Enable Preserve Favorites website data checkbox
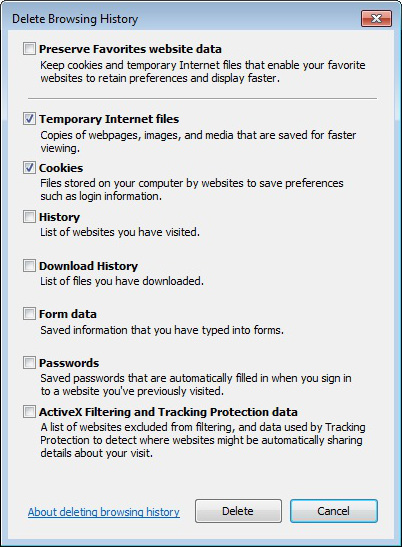 (x=29, y=49)
